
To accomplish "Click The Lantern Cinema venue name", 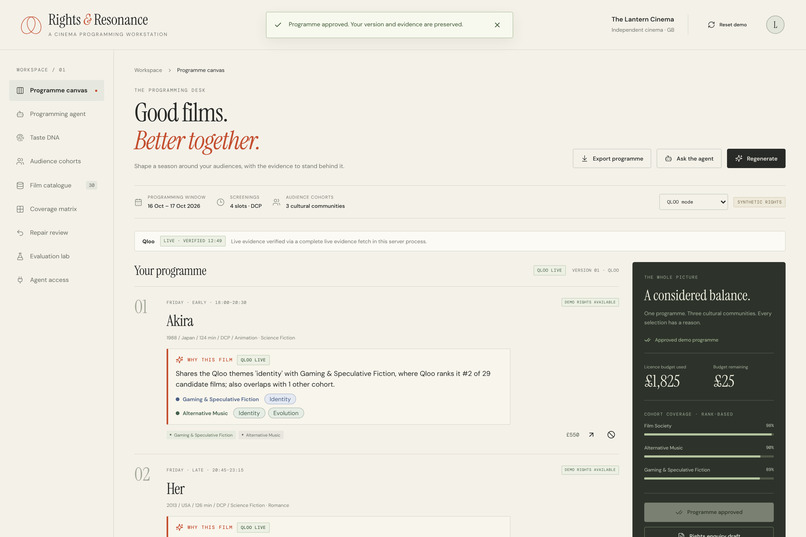I will pyautogui.click(x=643, y=19).
